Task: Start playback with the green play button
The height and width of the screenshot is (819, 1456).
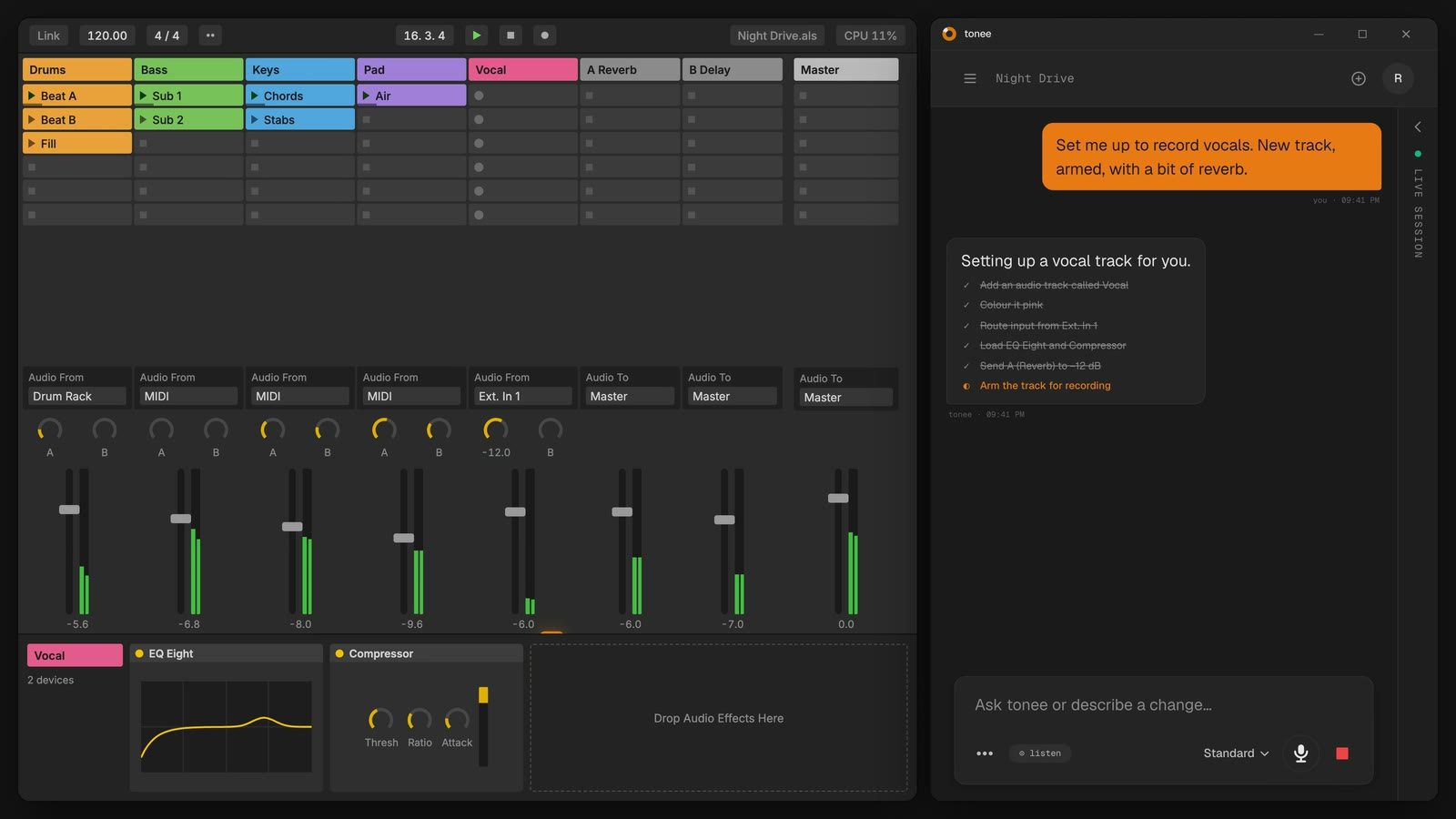Action: click(476, 35)
